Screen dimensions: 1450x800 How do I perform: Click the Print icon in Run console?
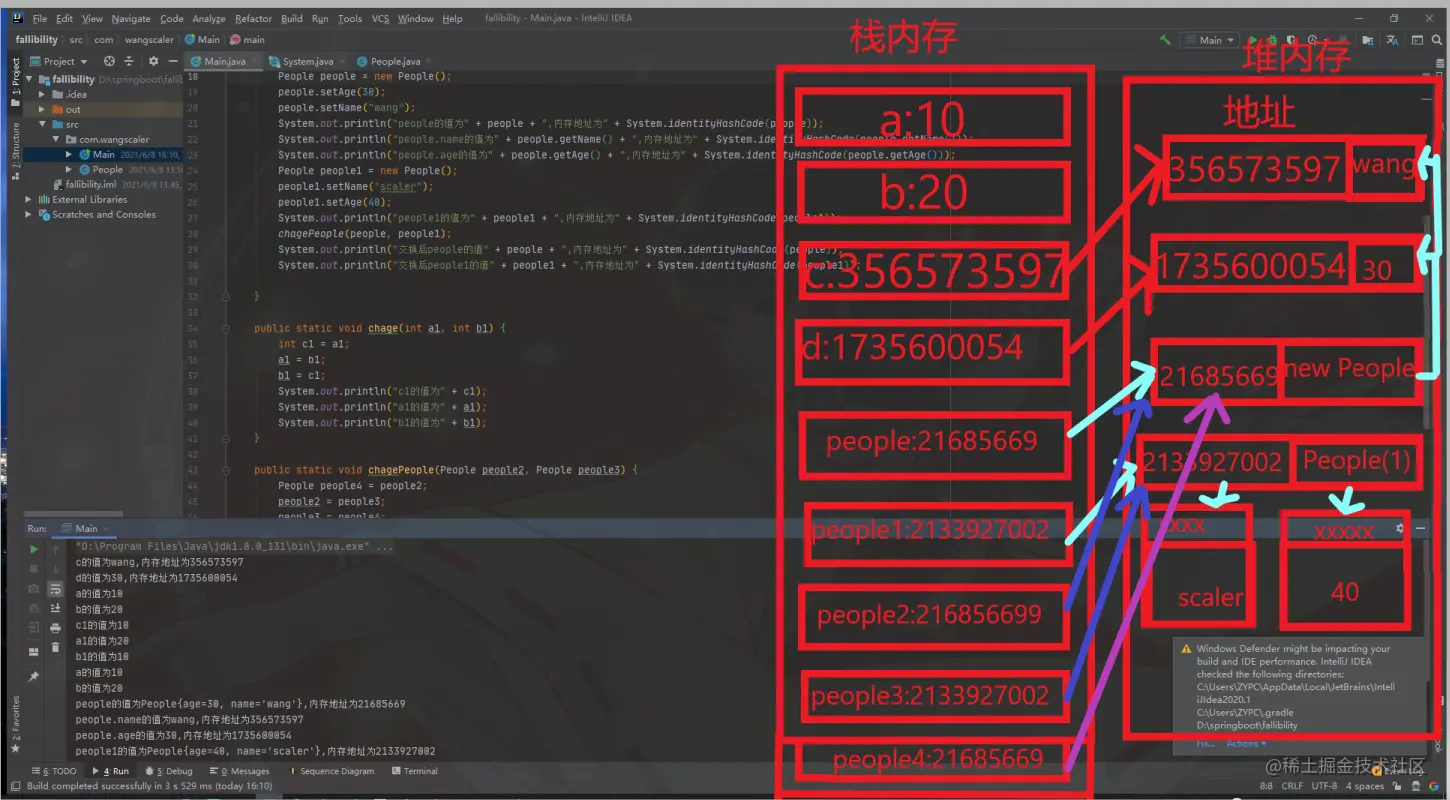coord(56,628)
